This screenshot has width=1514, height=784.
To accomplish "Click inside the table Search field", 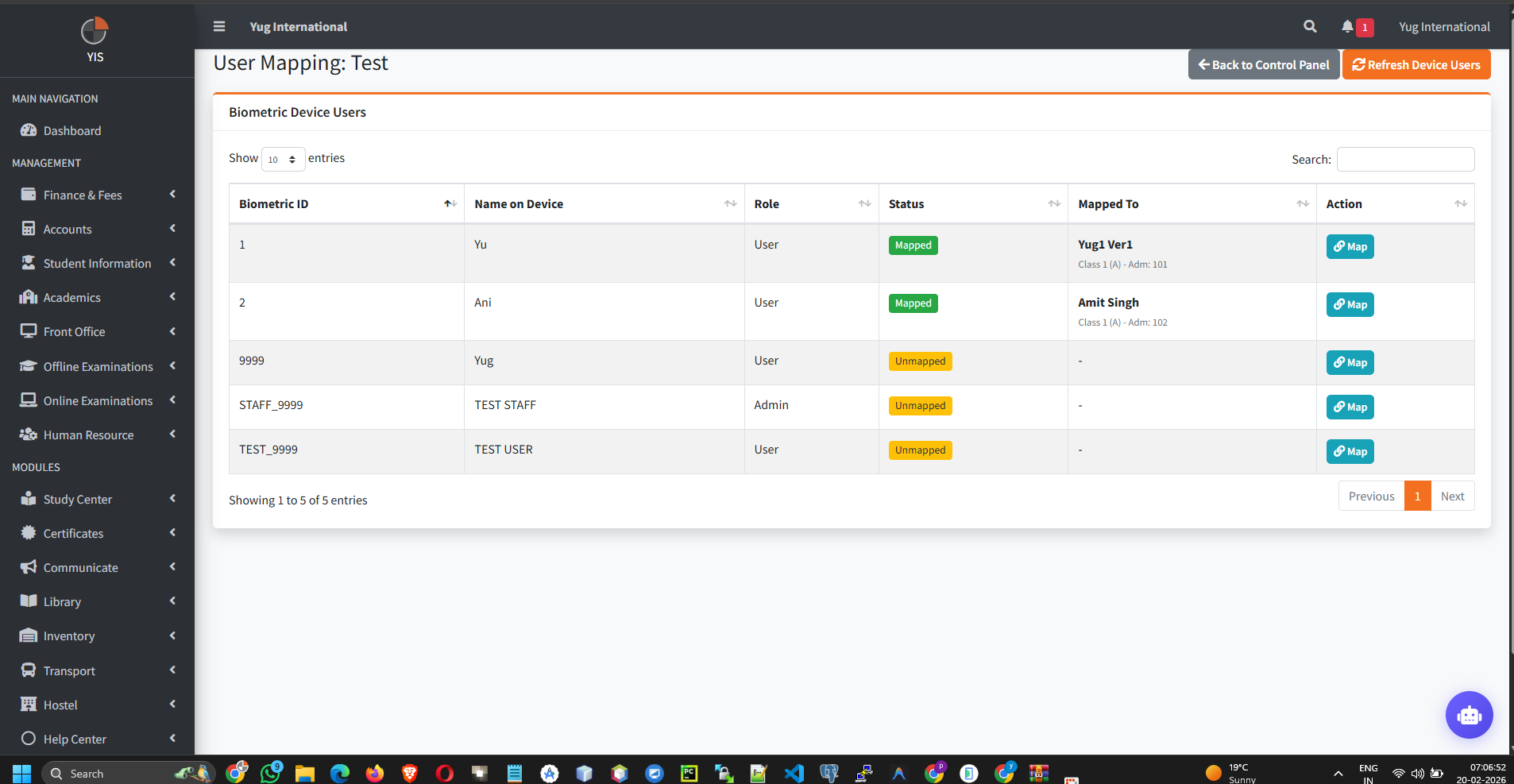I will 1404,159.
